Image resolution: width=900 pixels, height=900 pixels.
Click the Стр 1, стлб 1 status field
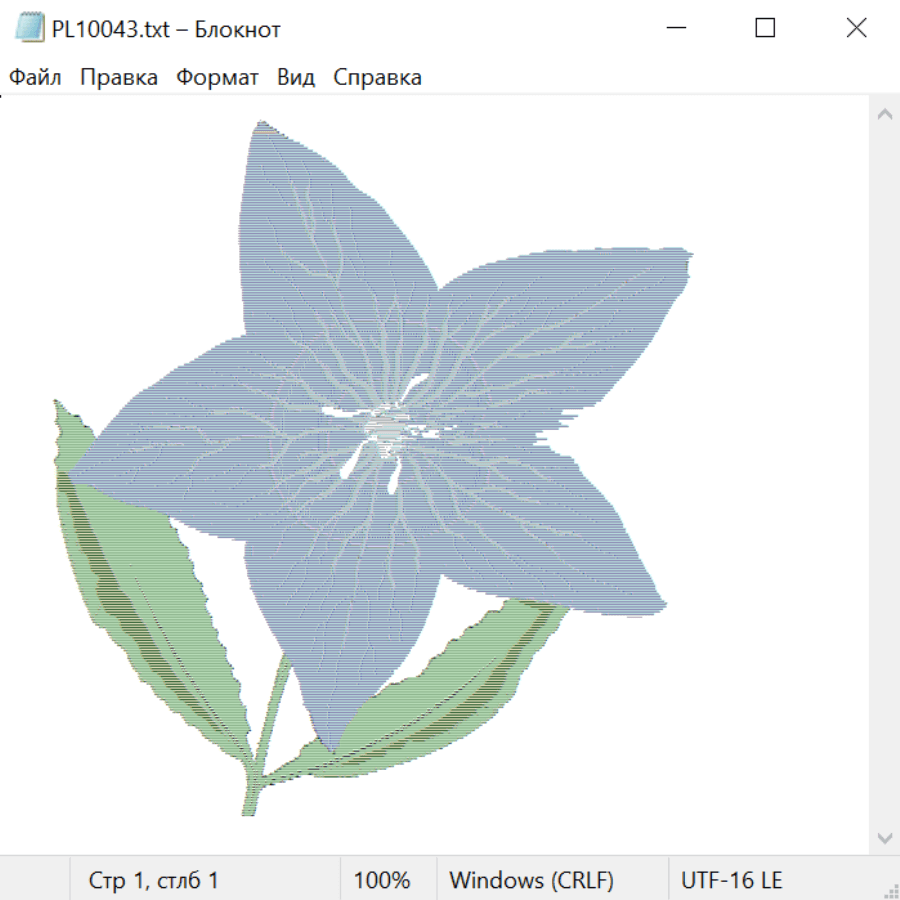click(153, 881)
